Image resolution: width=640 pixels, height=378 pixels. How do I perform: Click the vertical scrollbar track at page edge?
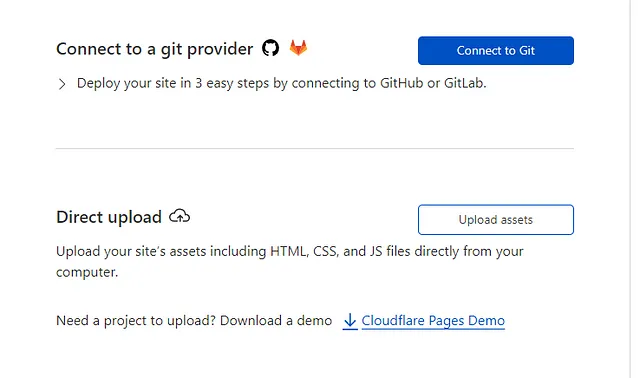click(635, 189)
